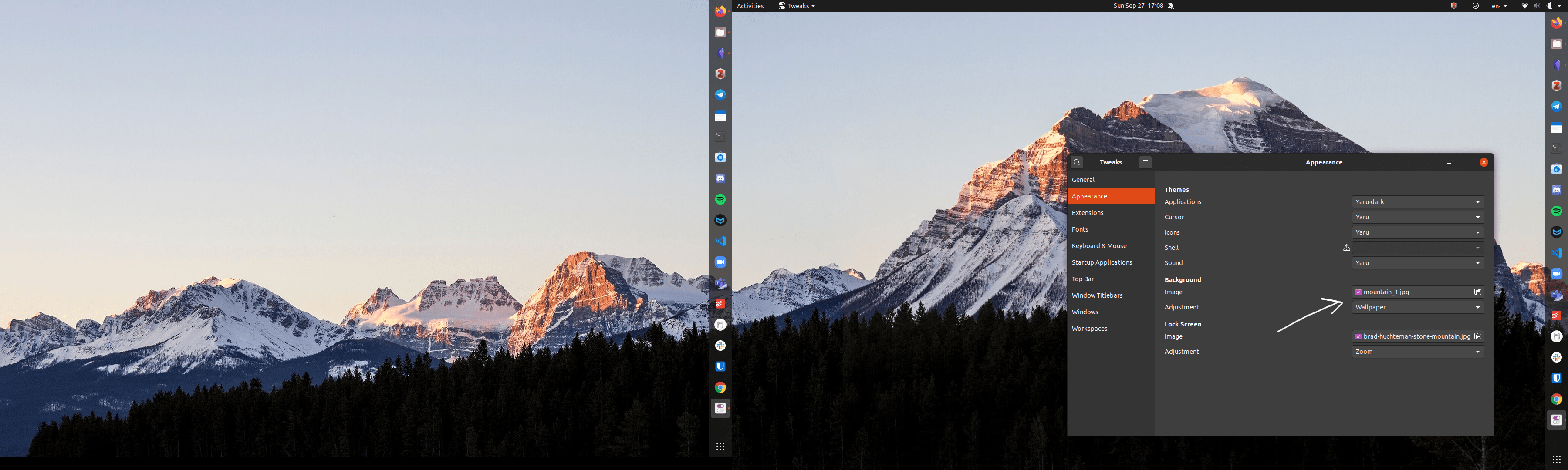The width and height of the screenshot is (1568, 470).
Task: Click the Activities button in the top bar
Action: [750, 6]
